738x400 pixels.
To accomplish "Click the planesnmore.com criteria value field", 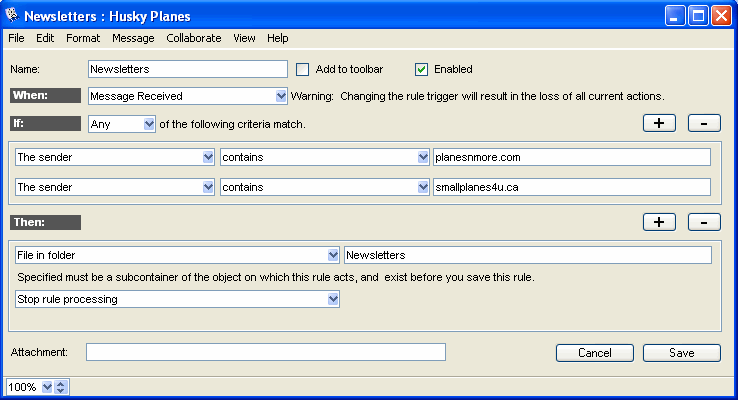I will pos(571,157).
